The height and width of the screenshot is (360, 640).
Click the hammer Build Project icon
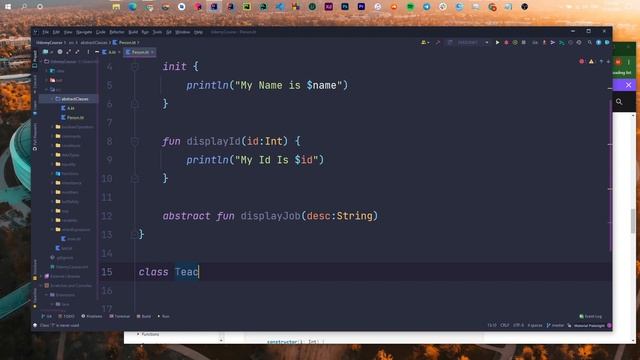pos(438,42)
